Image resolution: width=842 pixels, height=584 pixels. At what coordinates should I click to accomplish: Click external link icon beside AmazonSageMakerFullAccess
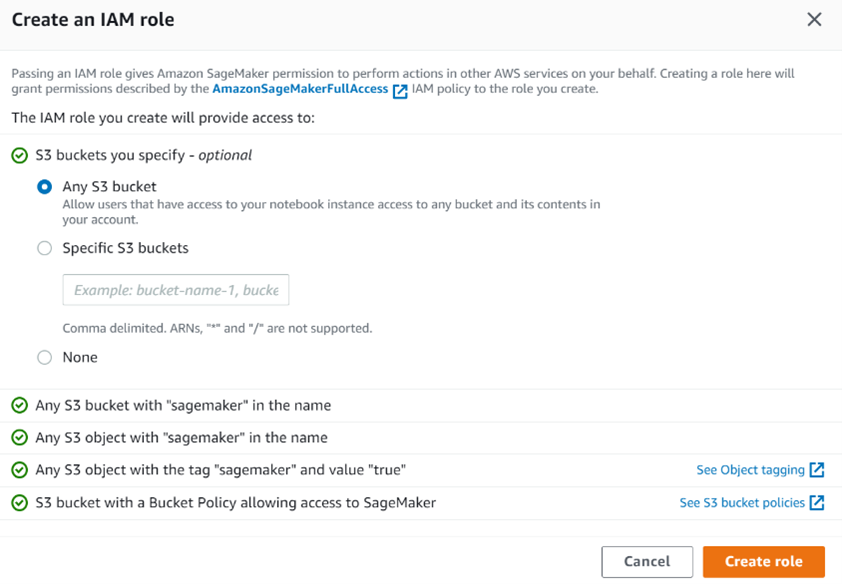click(x=400, y=91)
